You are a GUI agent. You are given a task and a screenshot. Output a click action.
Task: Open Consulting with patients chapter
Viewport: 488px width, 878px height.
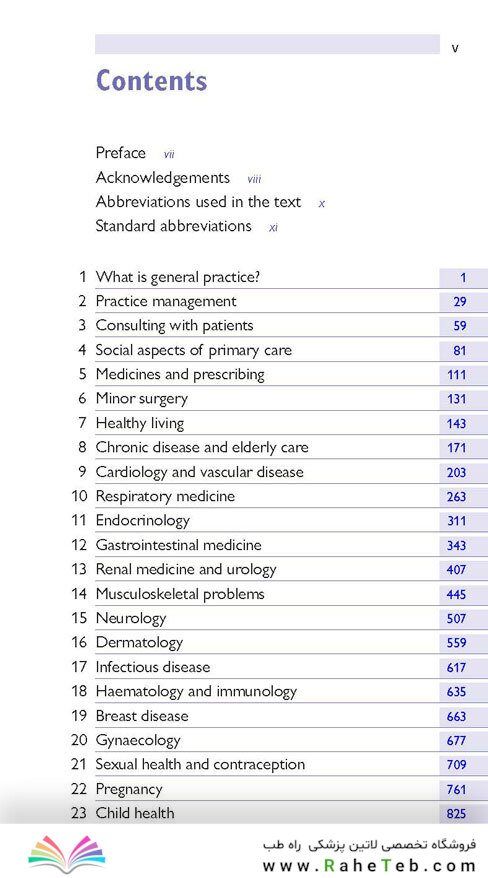[174, 325]
